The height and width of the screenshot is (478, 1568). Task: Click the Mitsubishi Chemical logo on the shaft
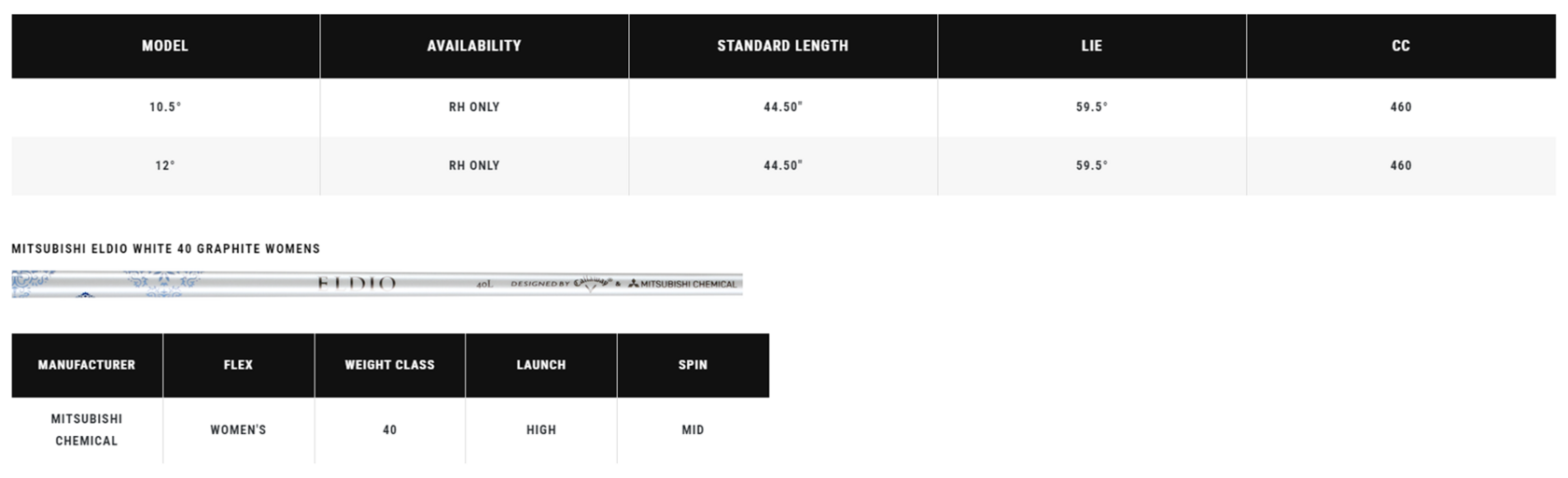tap(682, 284)
